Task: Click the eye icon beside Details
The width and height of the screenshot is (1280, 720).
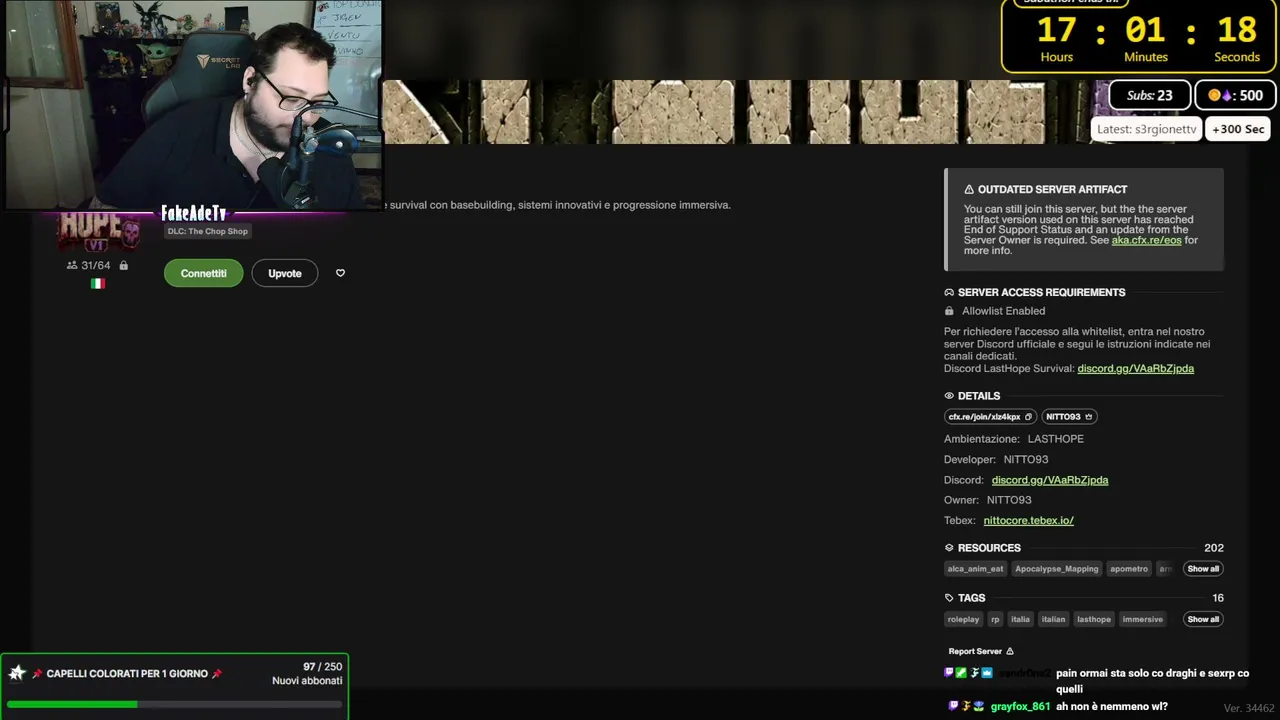Action: pyautogui.click(x=949, y=396)
